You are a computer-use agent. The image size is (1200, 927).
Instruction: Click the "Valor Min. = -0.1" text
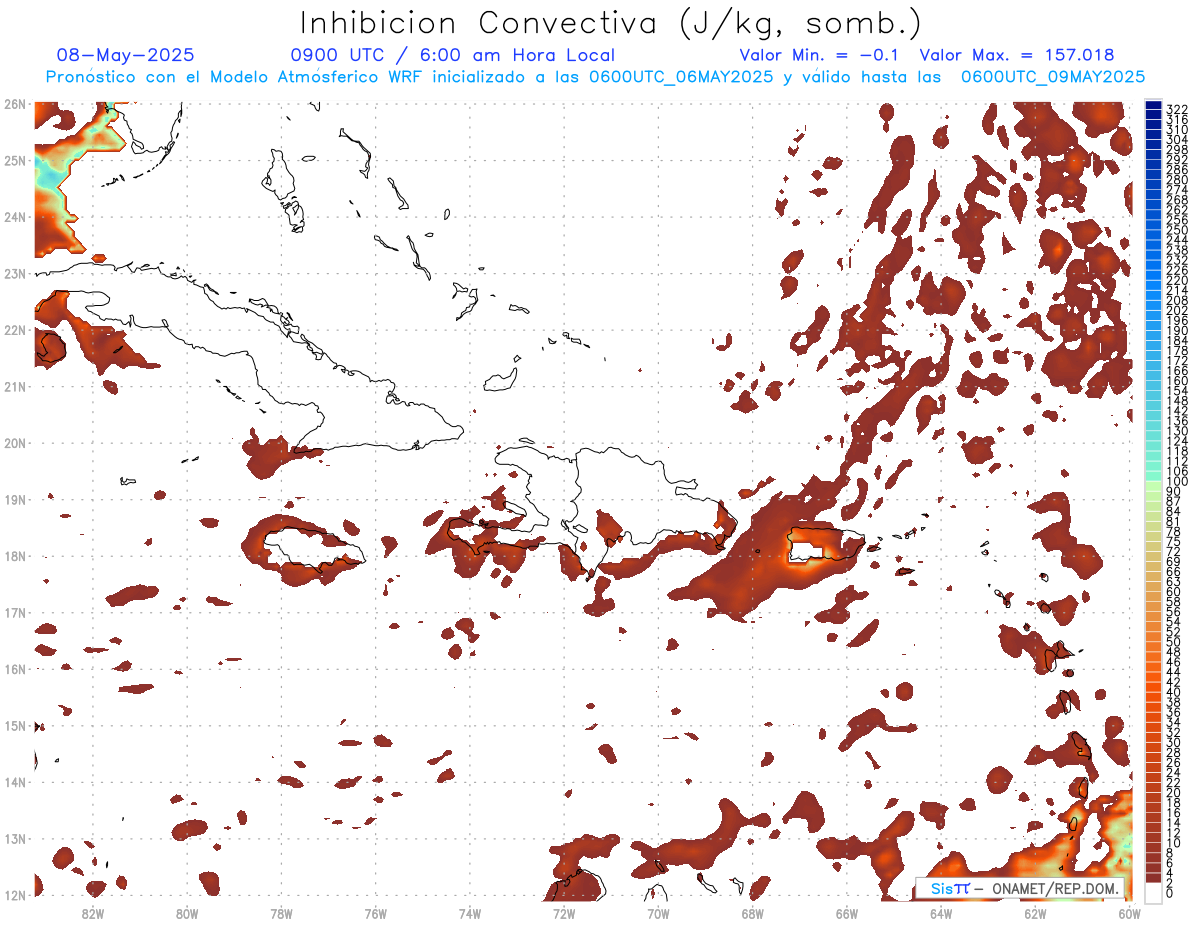(821, 55)
